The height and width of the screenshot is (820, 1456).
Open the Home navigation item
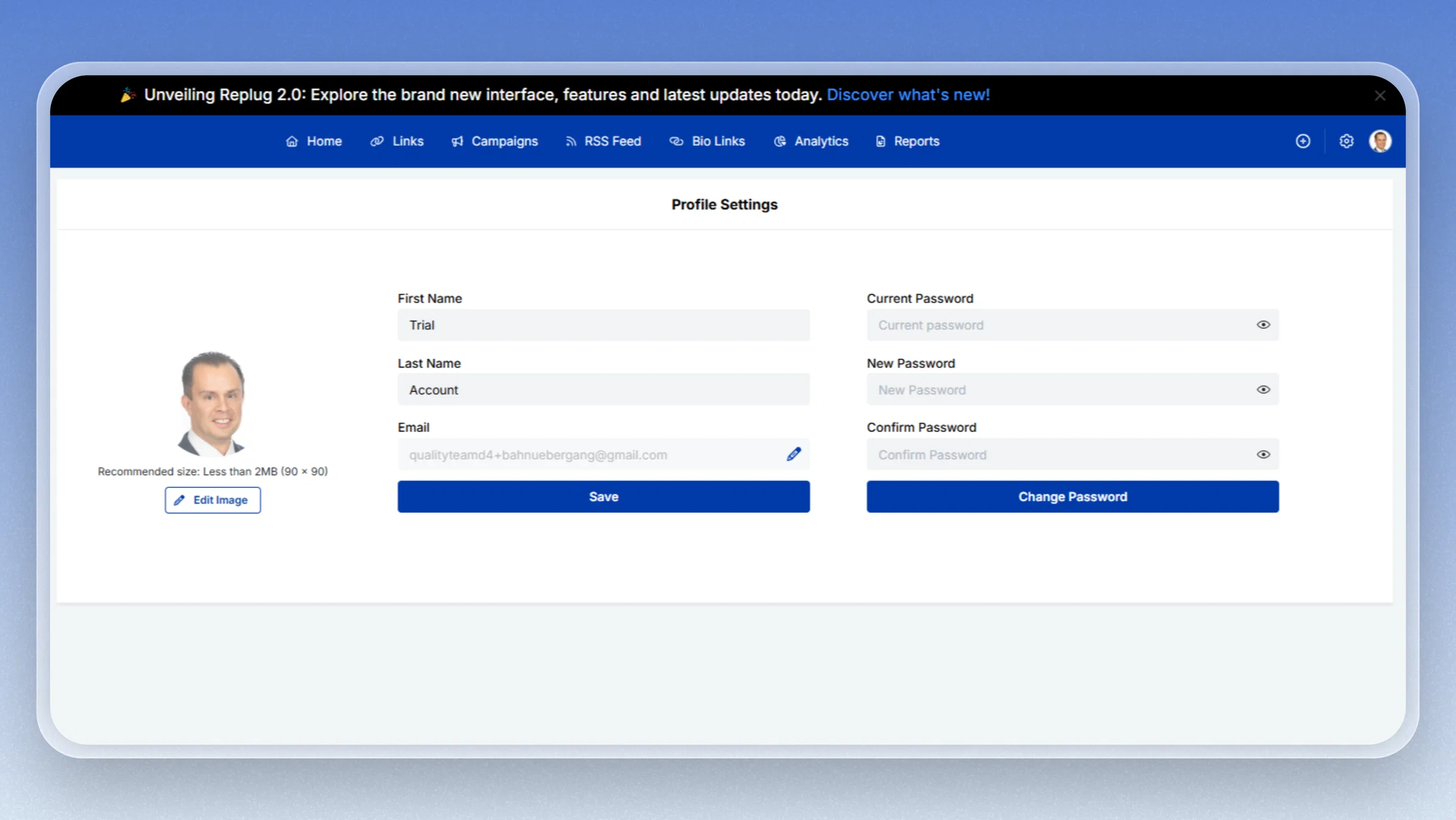(x=314, y=141)
